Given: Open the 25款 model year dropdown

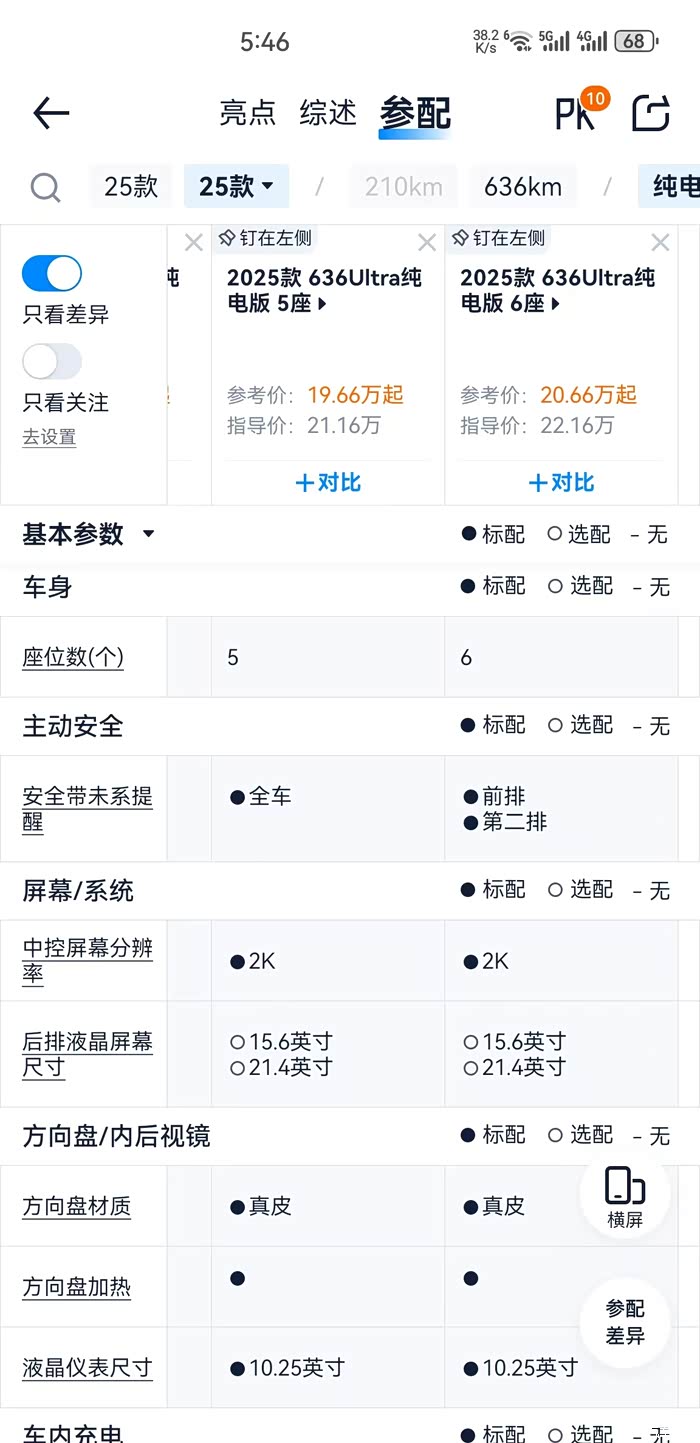Looking at the screenshot, I should pos(237,187).
